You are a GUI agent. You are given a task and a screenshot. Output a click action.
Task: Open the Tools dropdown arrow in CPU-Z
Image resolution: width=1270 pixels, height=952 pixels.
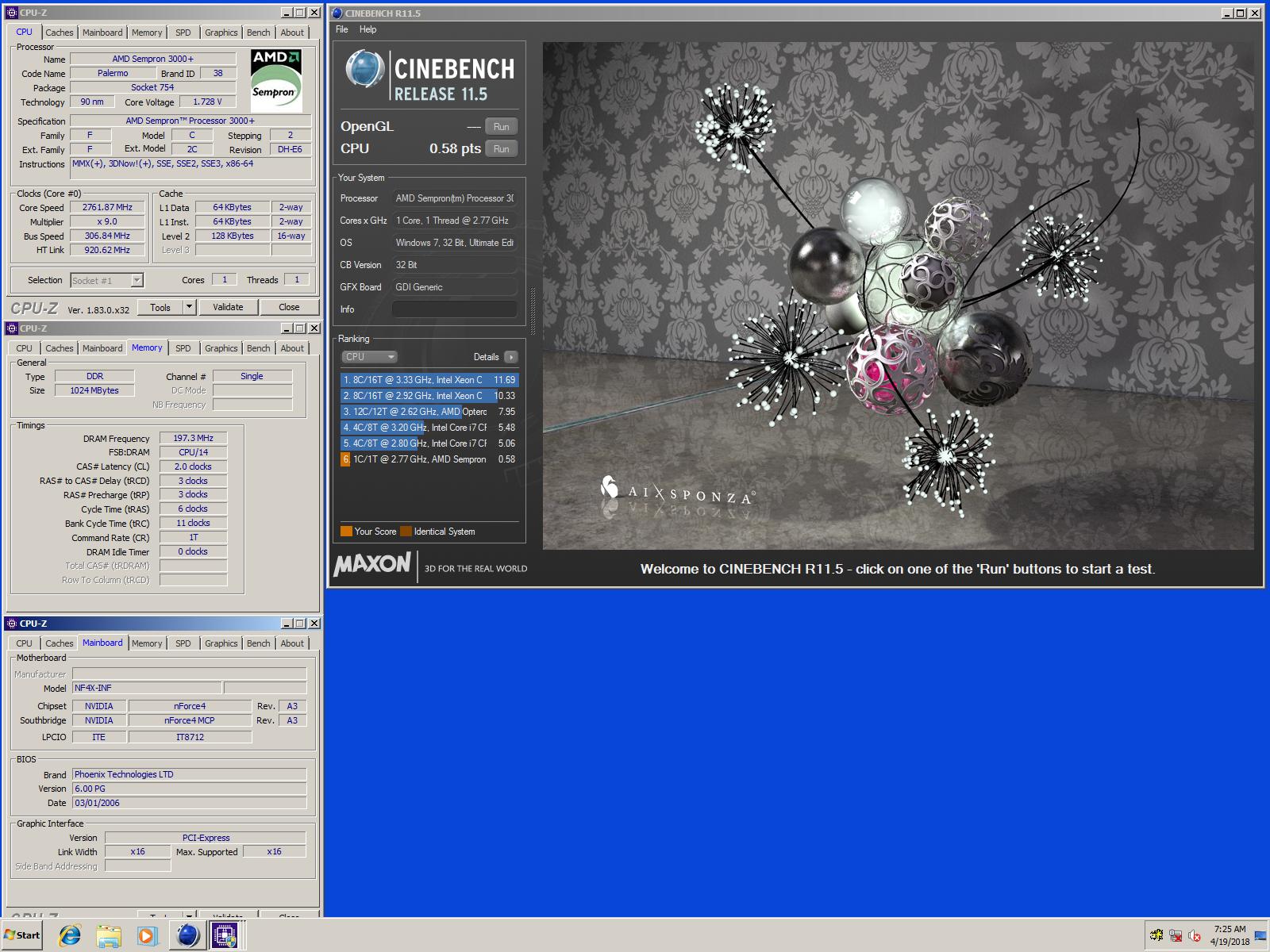point(189,307)
